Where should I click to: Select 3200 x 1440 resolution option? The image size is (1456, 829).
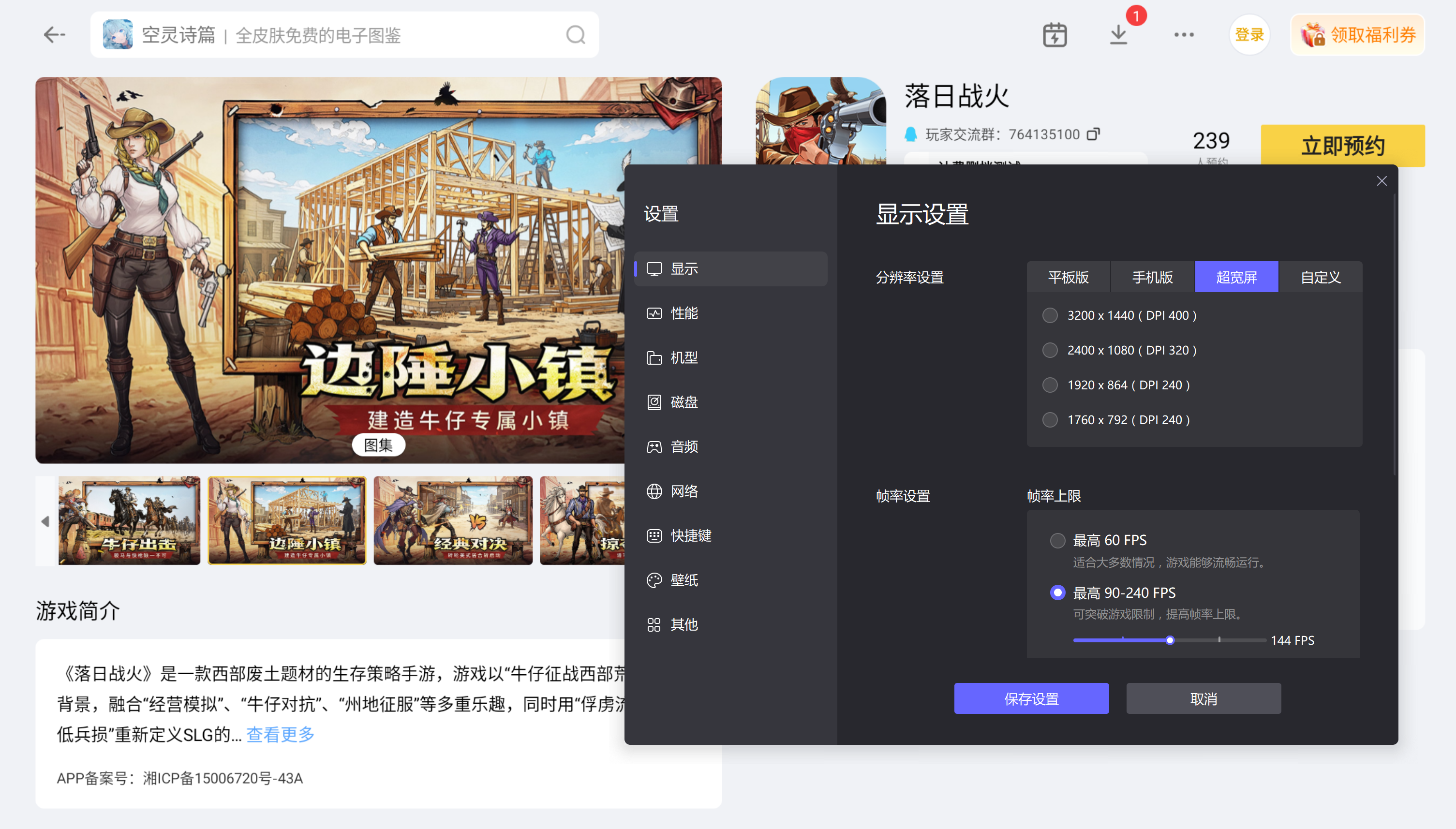tap(1050, 315)
